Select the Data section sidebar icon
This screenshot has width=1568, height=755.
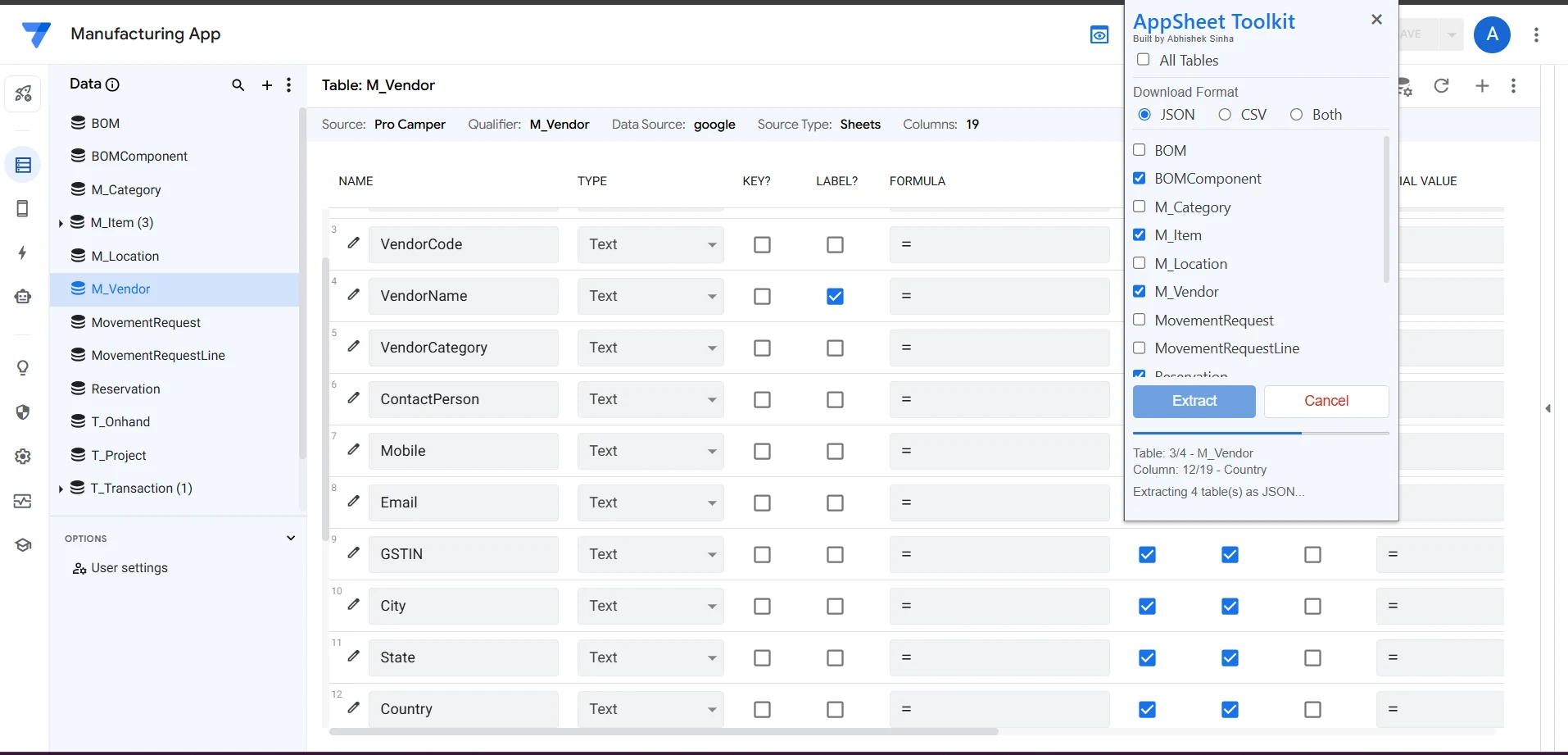click(23, 165)
